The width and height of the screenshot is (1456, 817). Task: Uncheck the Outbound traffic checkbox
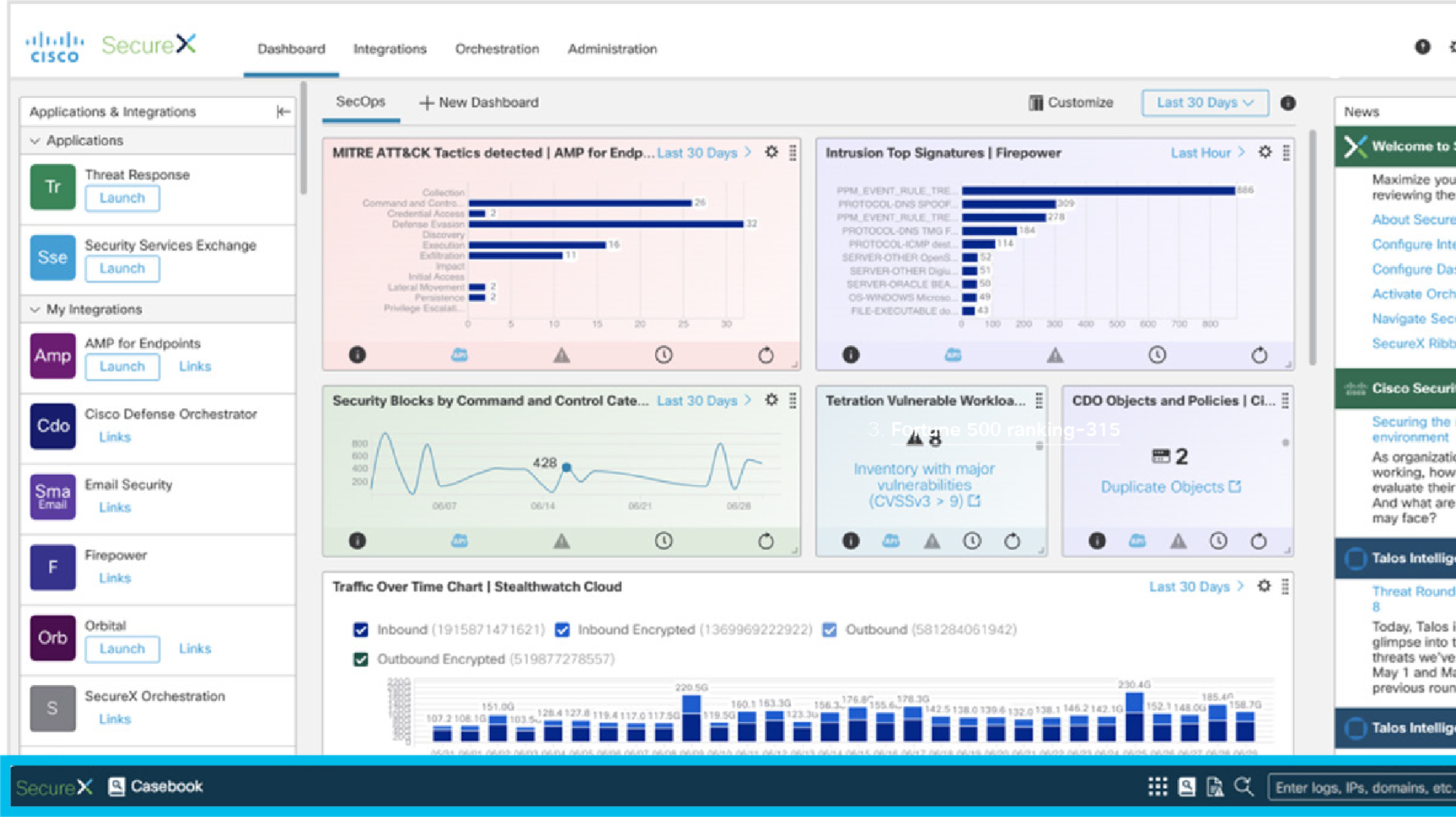[830, 630]
